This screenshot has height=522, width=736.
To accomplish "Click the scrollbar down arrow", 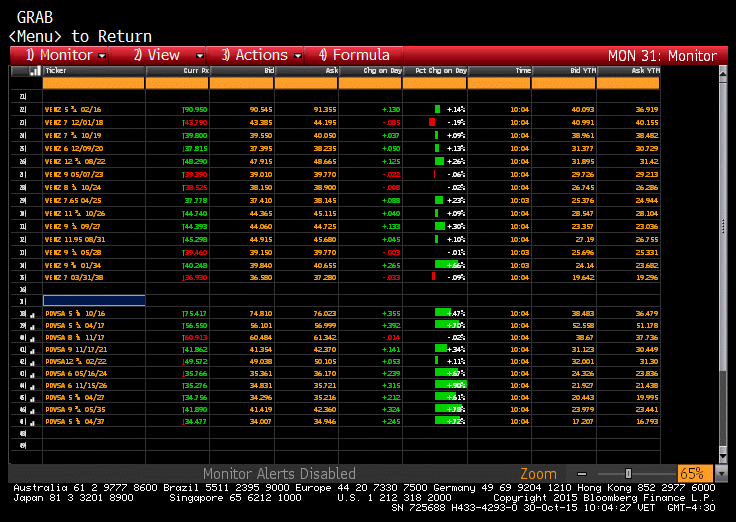I will pos(723,456).
